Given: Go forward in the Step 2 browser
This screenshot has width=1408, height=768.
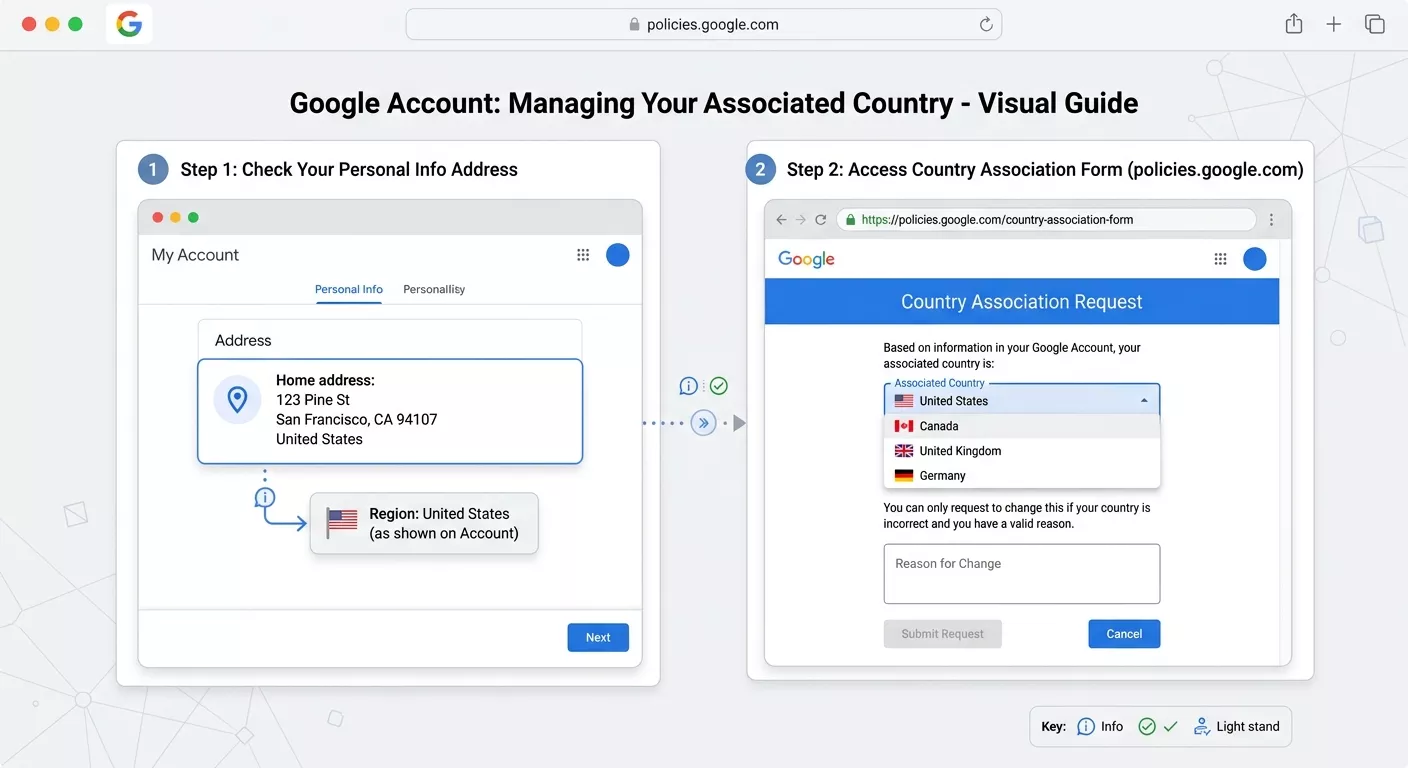Looking at the screenshot, I should pos(801,220).
